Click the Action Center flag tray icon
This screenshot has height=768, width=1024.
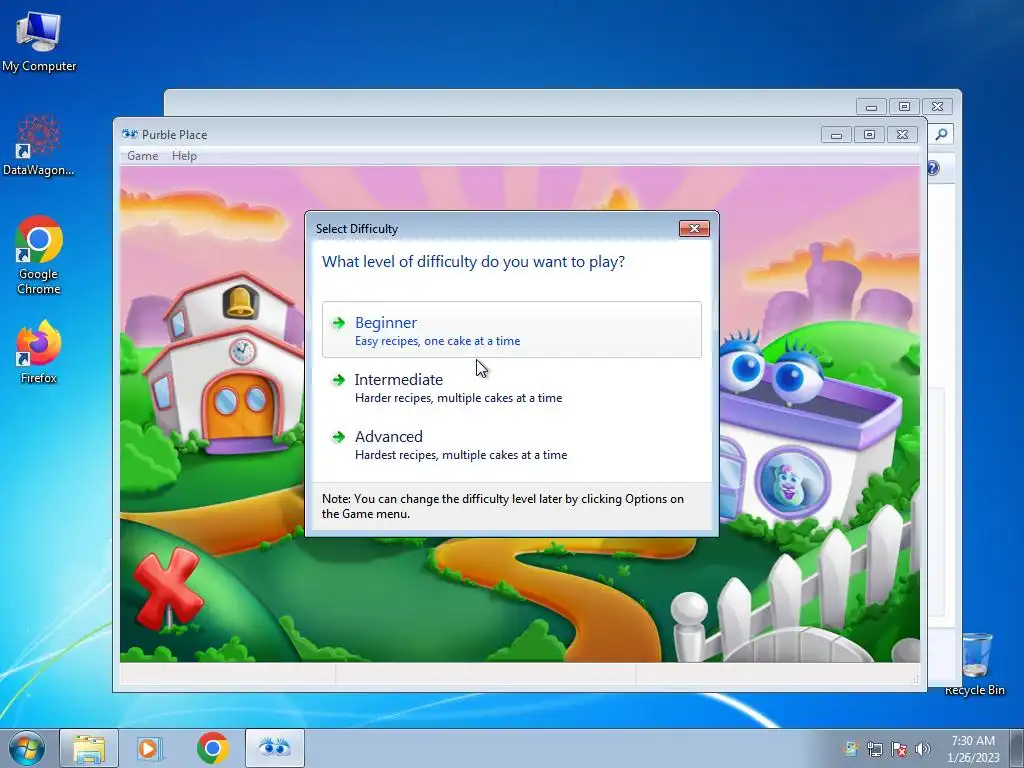[899, 749]
